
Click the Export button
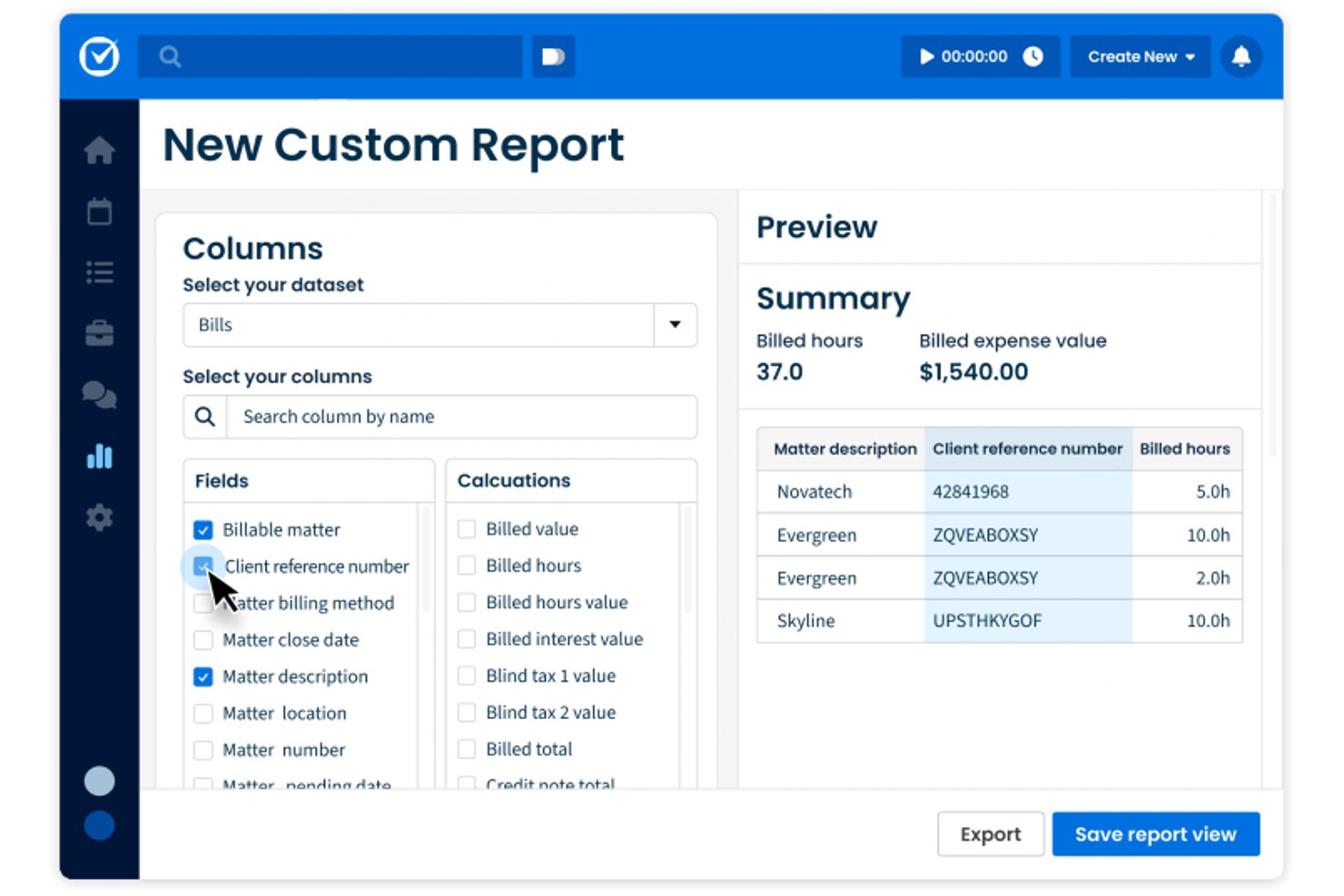click(990, 833)
